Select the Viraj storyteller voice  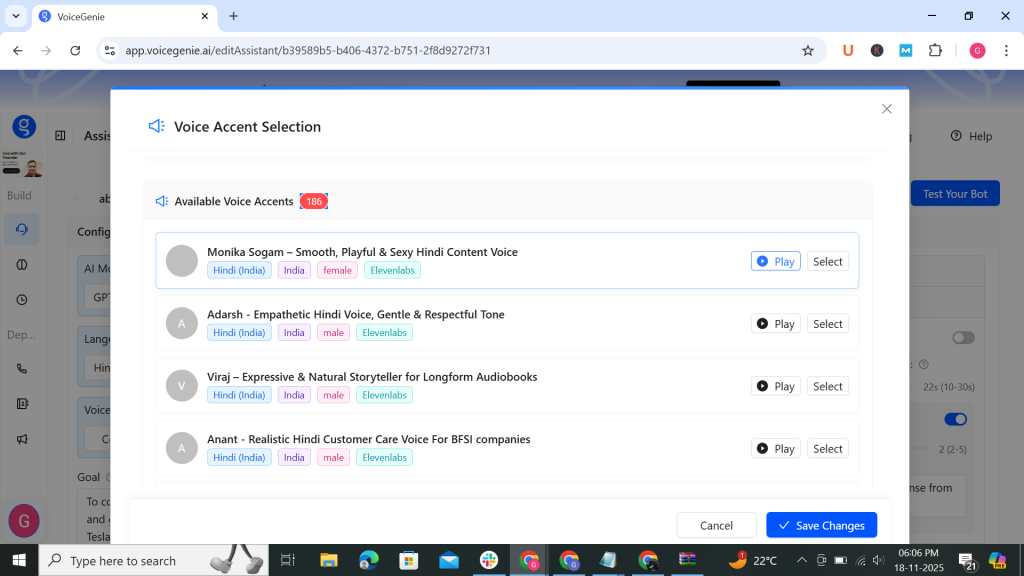(x=827, y=386)
